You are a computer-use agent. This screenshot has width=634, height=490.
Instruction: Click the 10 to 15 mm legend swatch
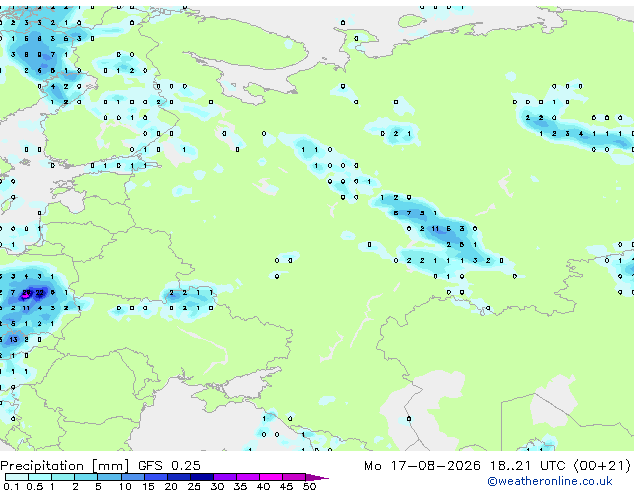(x=133, y=477)
